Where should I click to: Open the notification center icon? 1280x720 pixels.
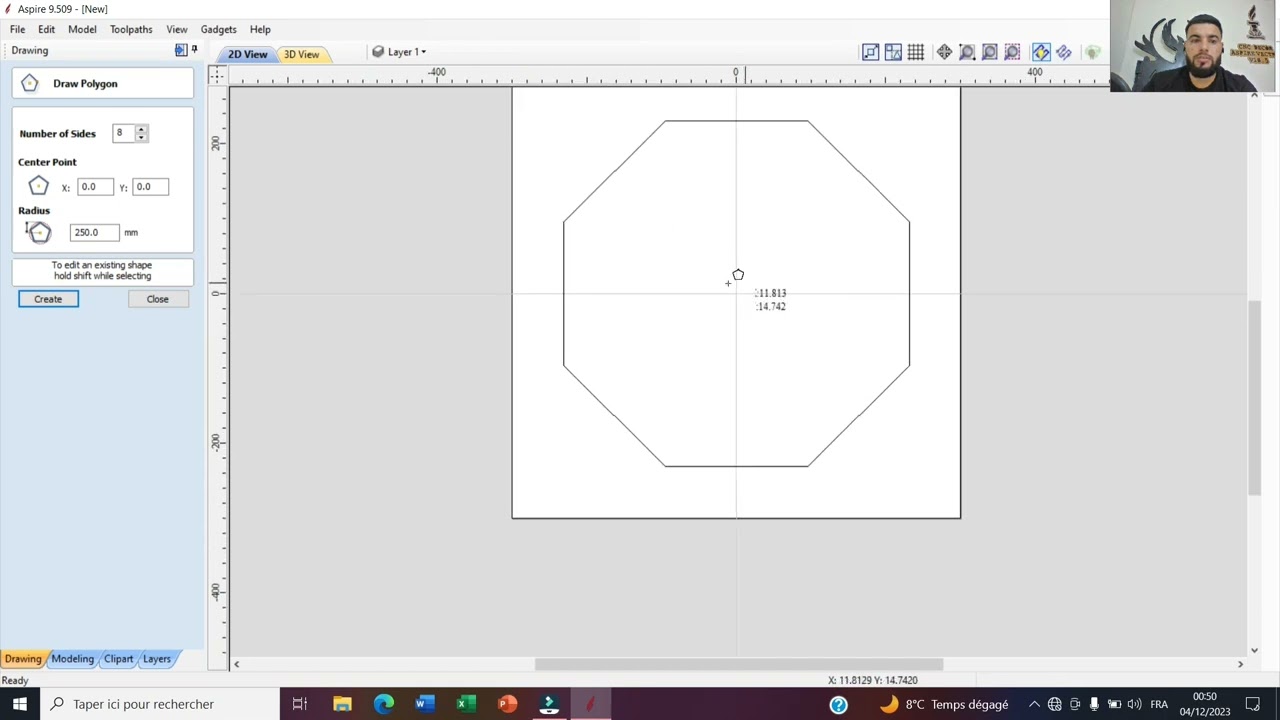[1252, 704]
